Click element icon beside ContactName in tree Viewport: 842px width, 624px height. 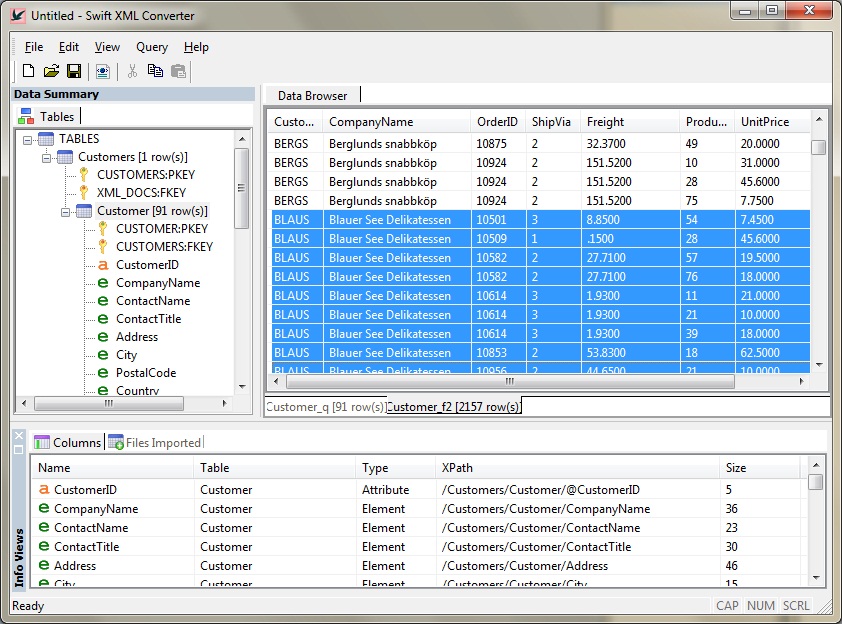point(103,301)
